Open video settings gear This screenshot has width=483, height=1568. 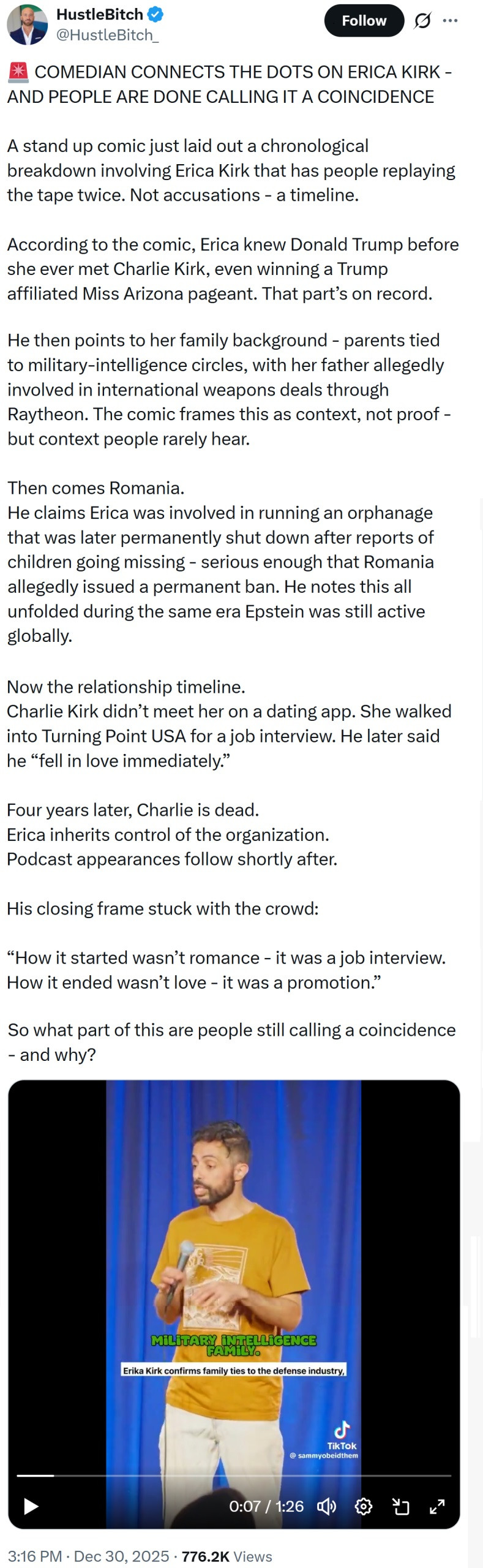[364, 1506]
